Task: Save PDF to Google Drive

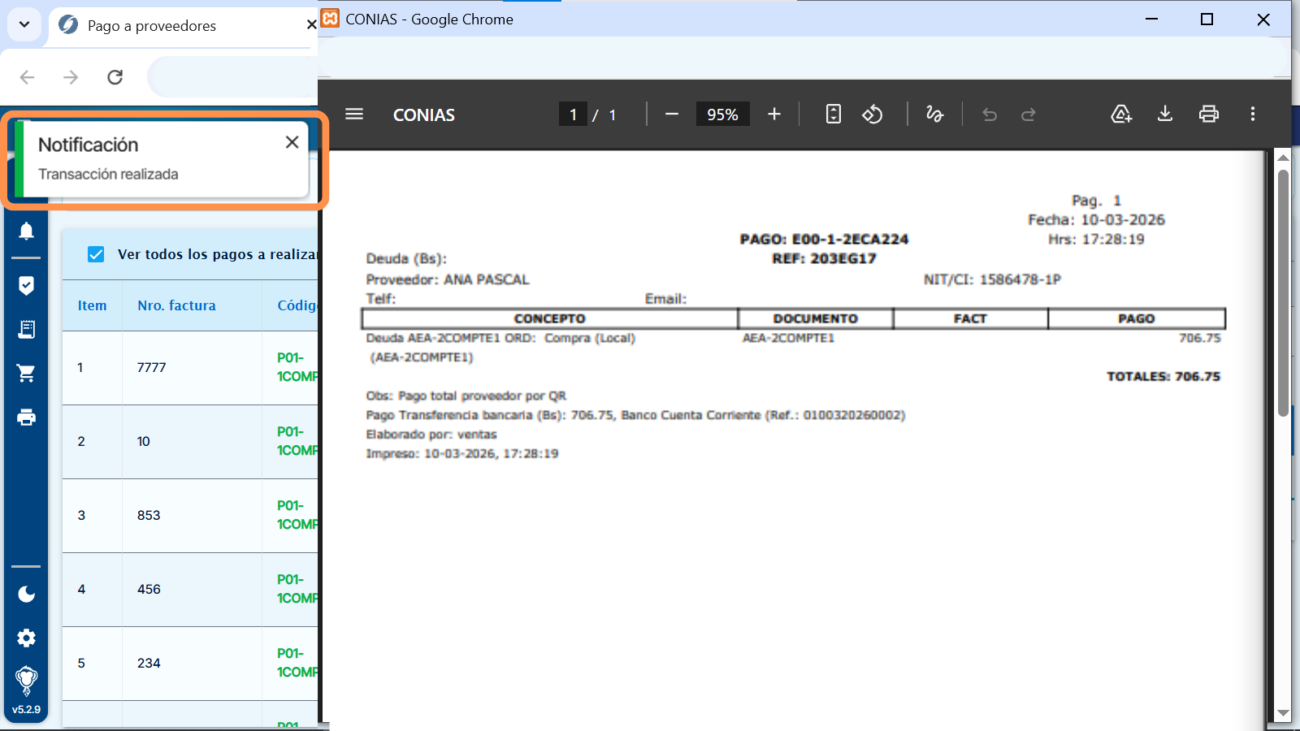Action: point(1121,114)
